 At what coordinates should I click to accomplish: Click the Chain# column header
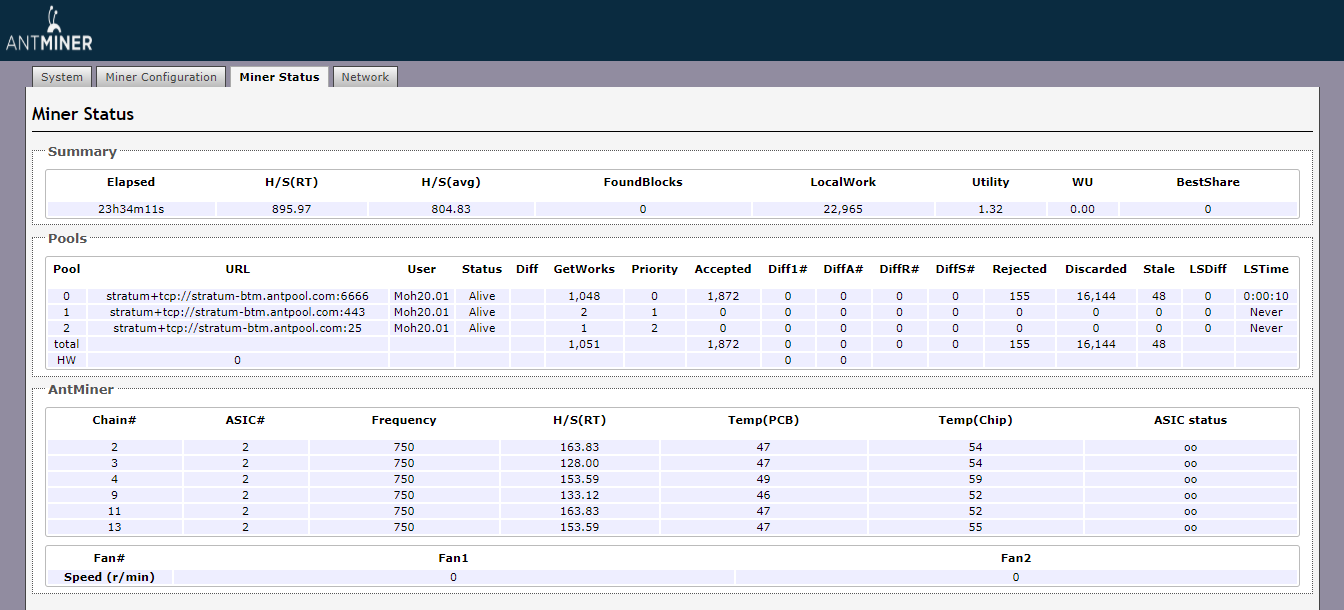114,420
